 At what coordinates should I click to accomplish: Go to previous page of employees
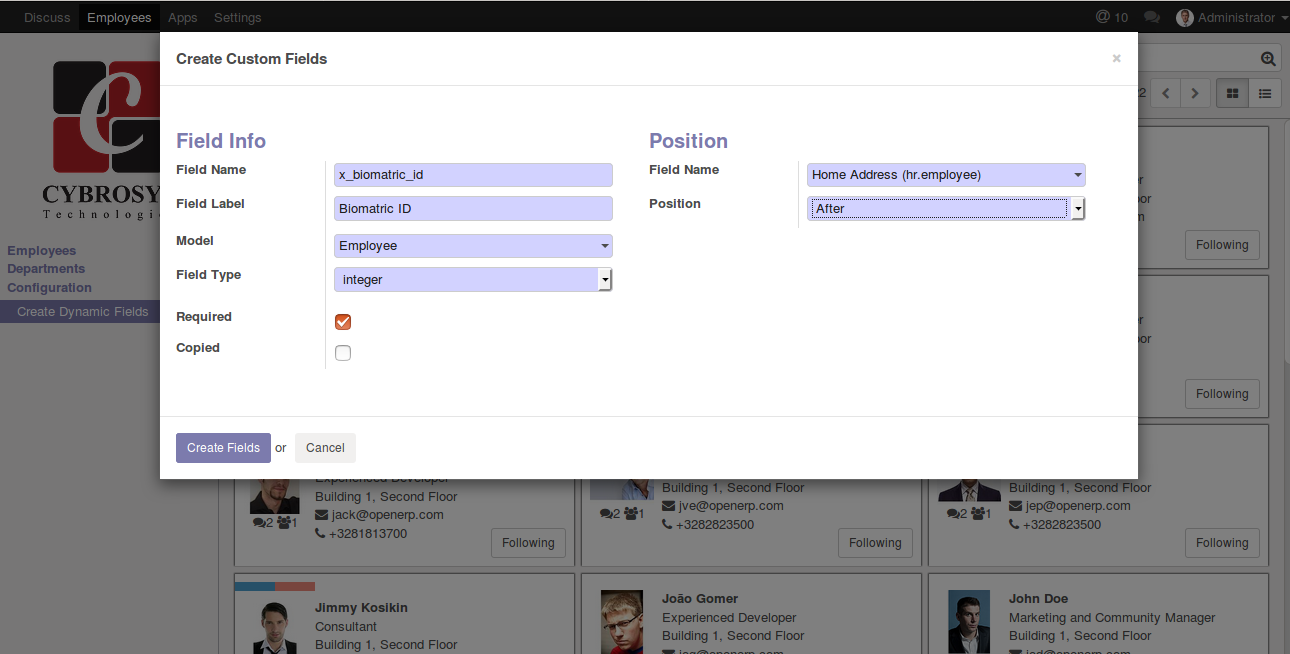pyautogui.click(x=1166, y=93)
